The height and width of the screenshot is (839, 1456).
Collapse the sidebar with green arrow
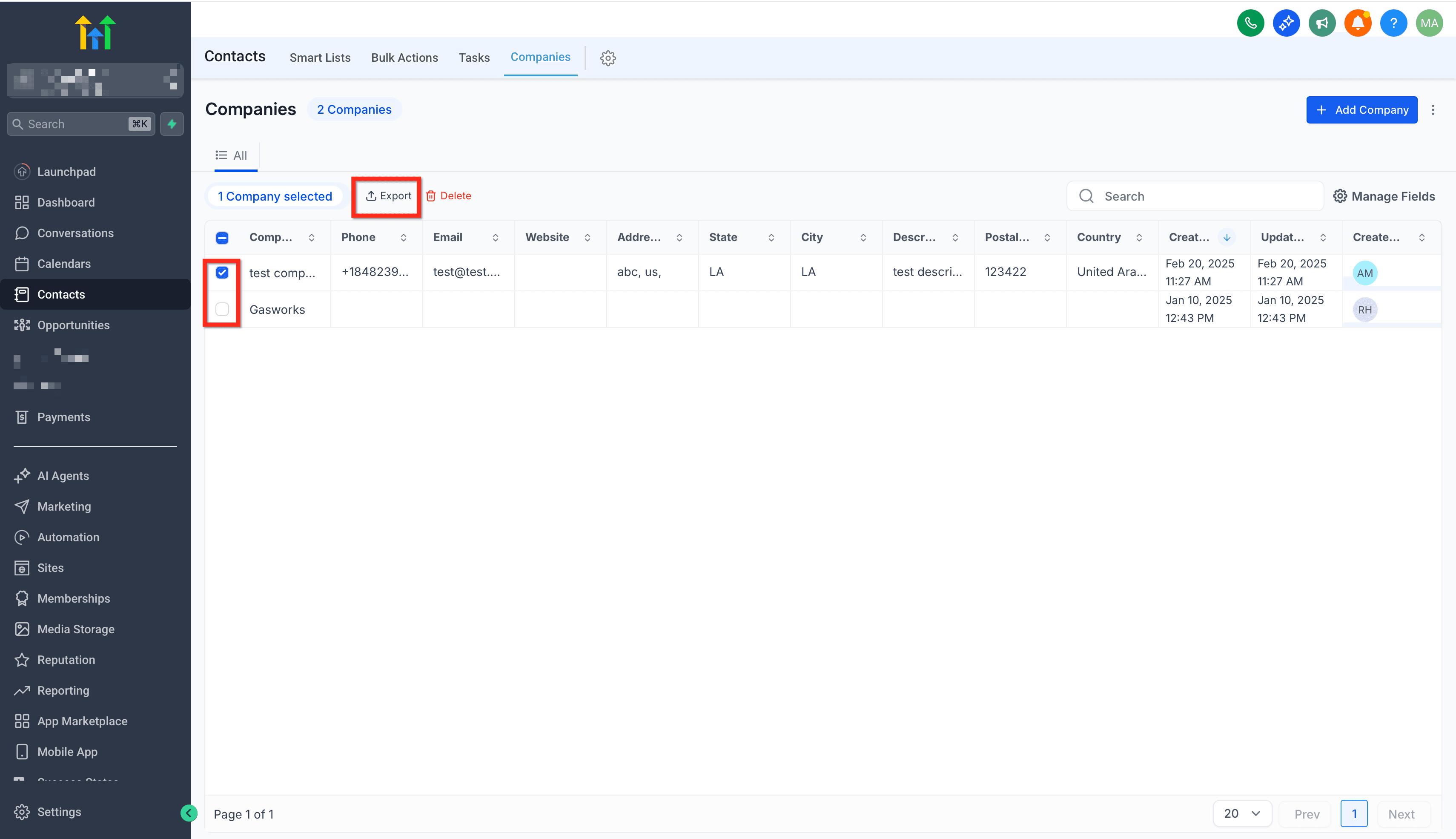(188, 813)
